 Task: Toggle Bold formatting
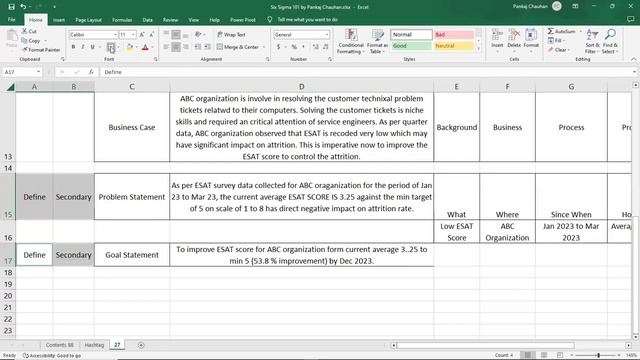tap(73, 47)
